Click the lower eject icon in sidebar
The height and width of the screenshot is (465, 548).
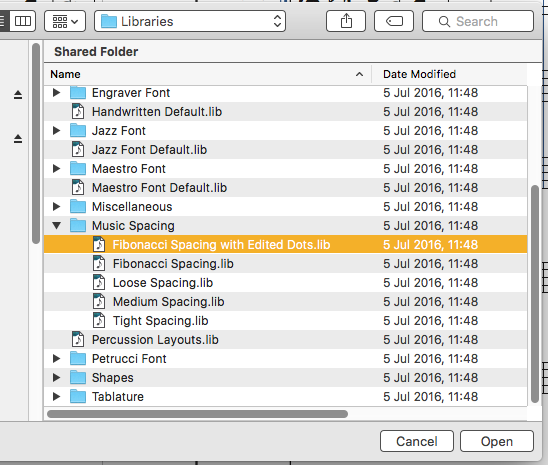pos(18,139)
